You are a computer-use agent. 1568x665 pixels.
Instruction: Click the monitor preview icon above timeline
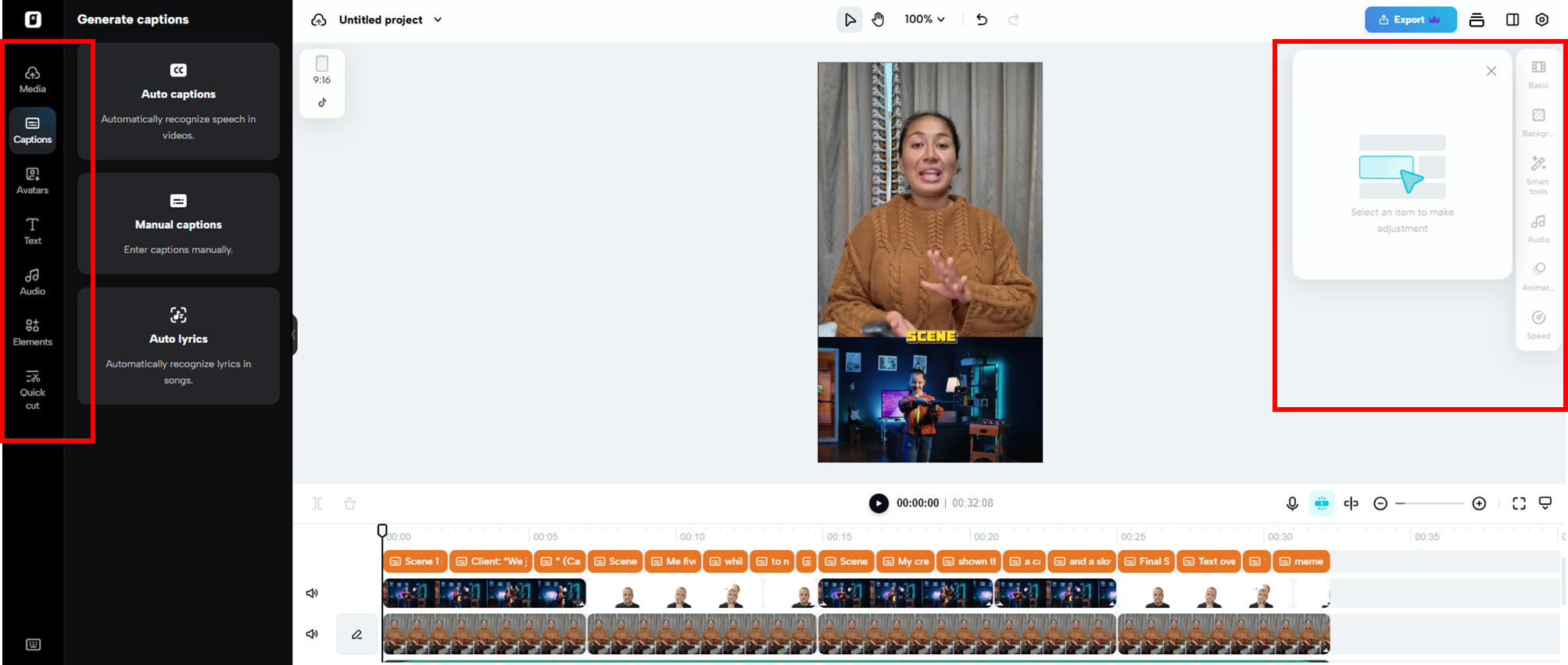click(1545, 502)
